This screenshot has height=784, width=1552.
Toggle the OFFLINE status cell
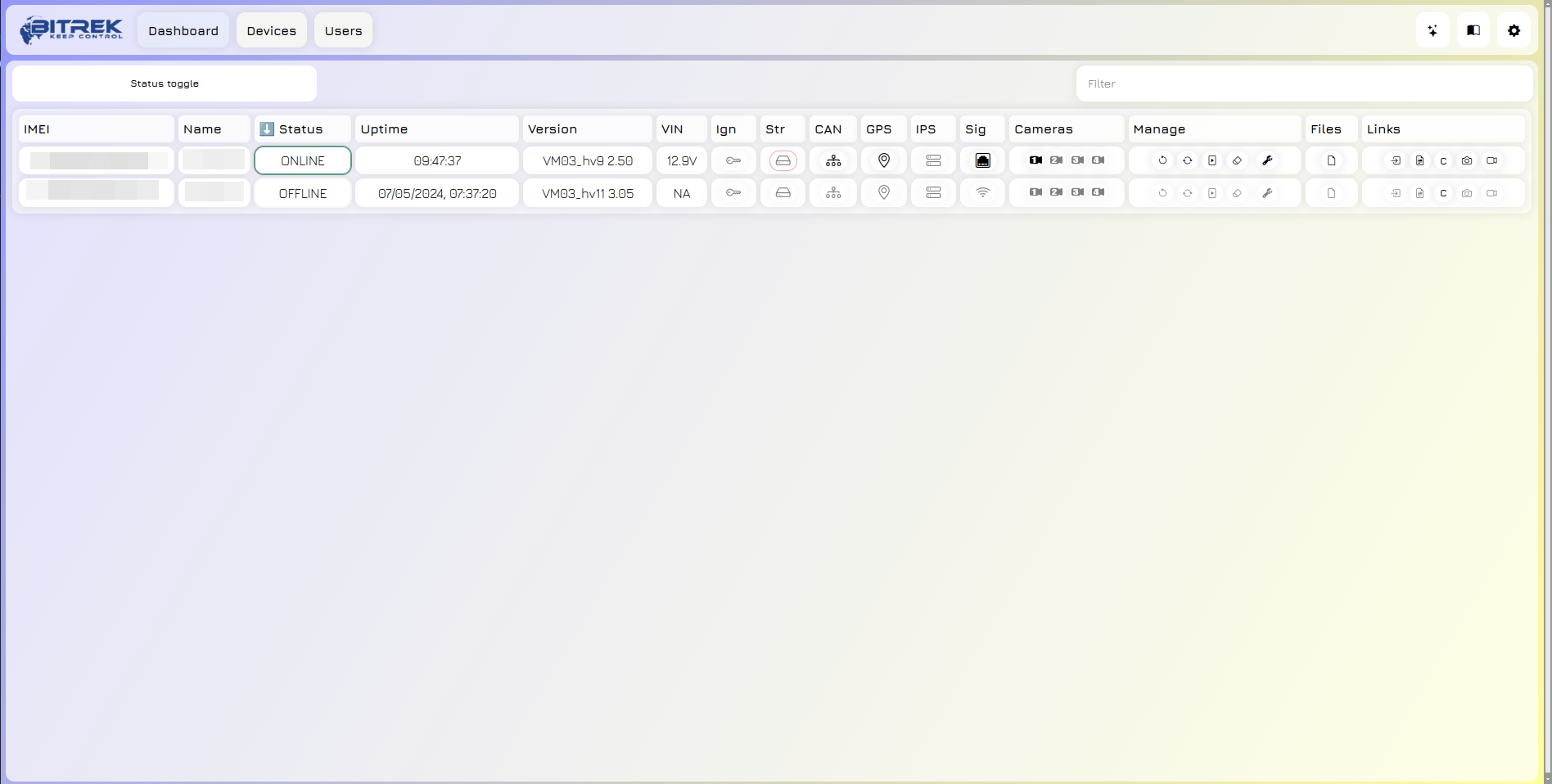(x=303, y=194)
